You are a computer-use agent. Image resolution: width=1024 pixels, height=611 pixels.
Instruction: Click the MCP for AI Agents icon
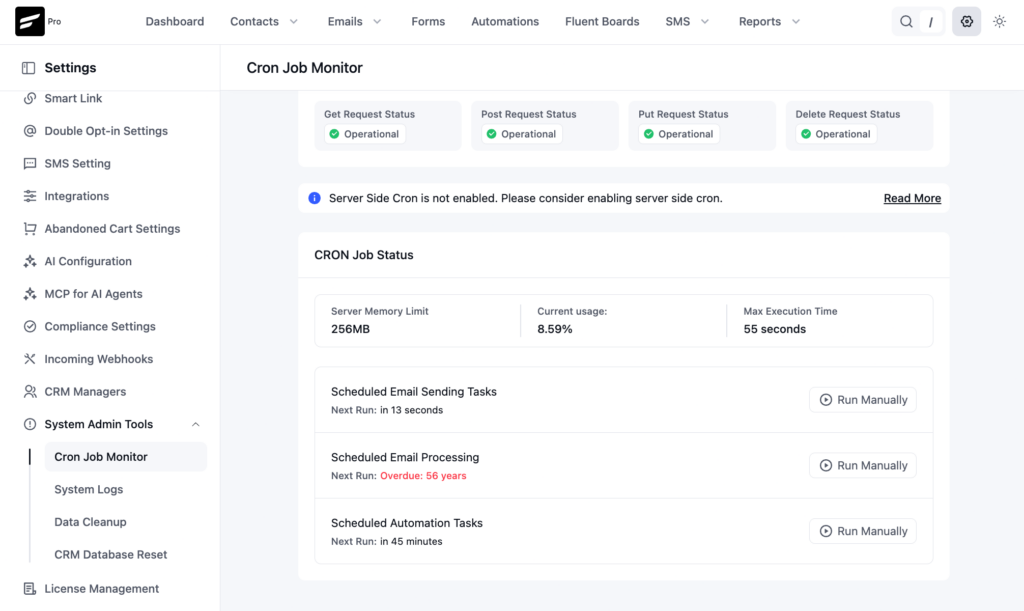pyautogui.click(x=29, y=294)
